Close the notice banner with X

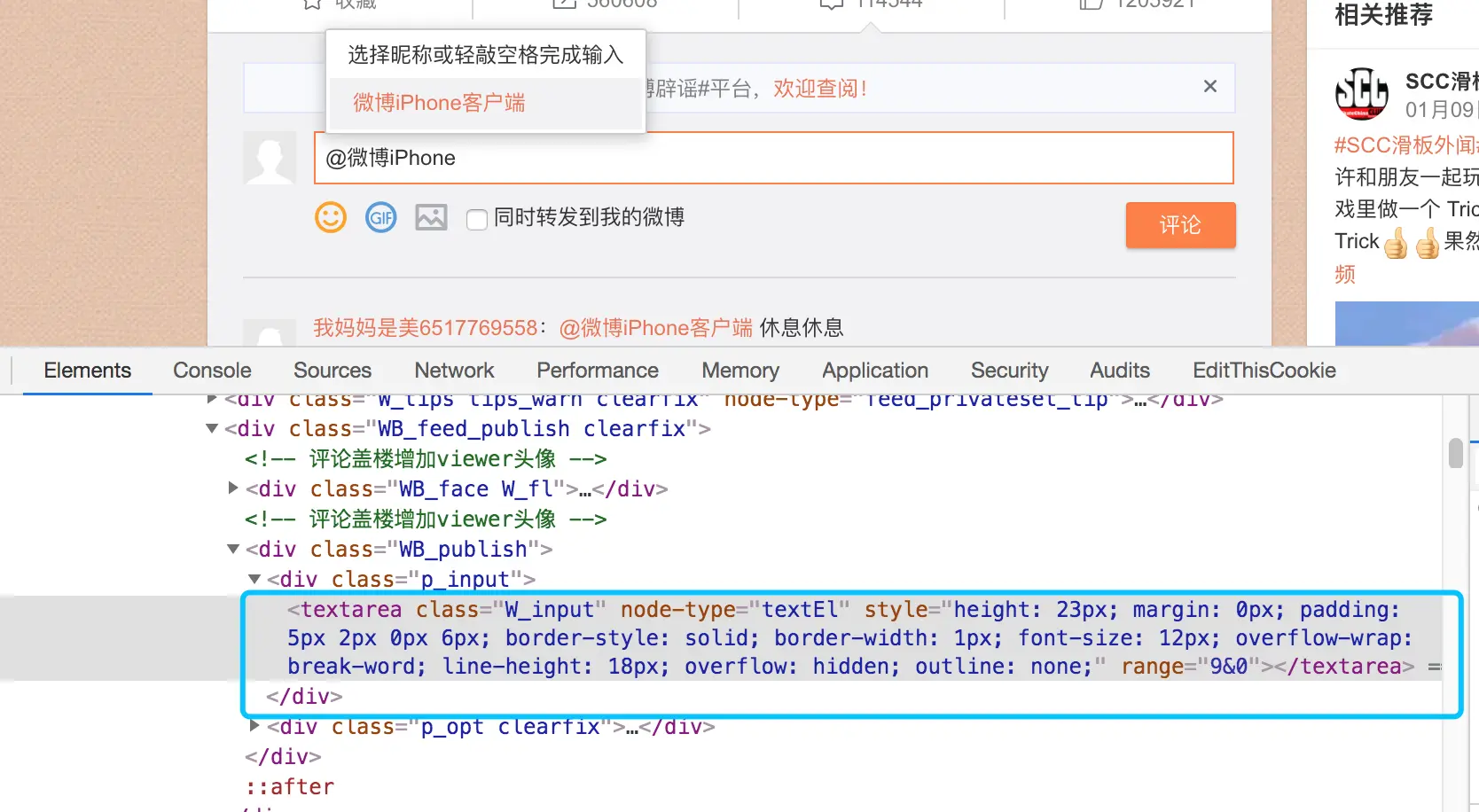pos(1210,86)
